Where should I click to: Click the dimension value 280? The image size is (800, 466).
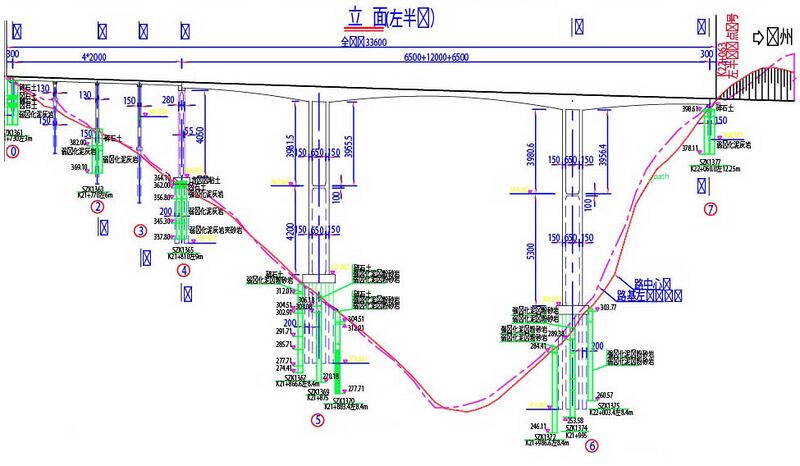(x=168, y=100)
